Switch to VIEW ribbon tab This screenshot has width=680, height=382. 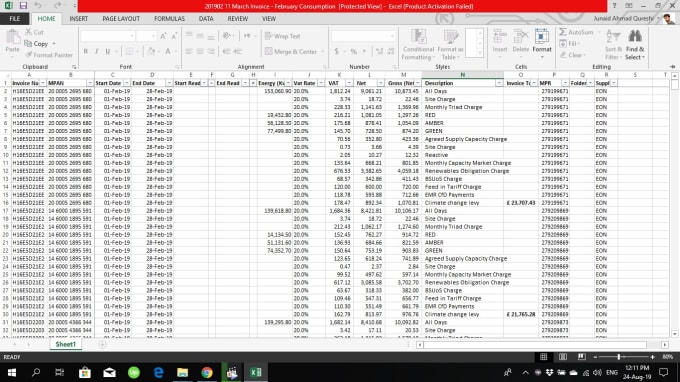tap(269, 19)
